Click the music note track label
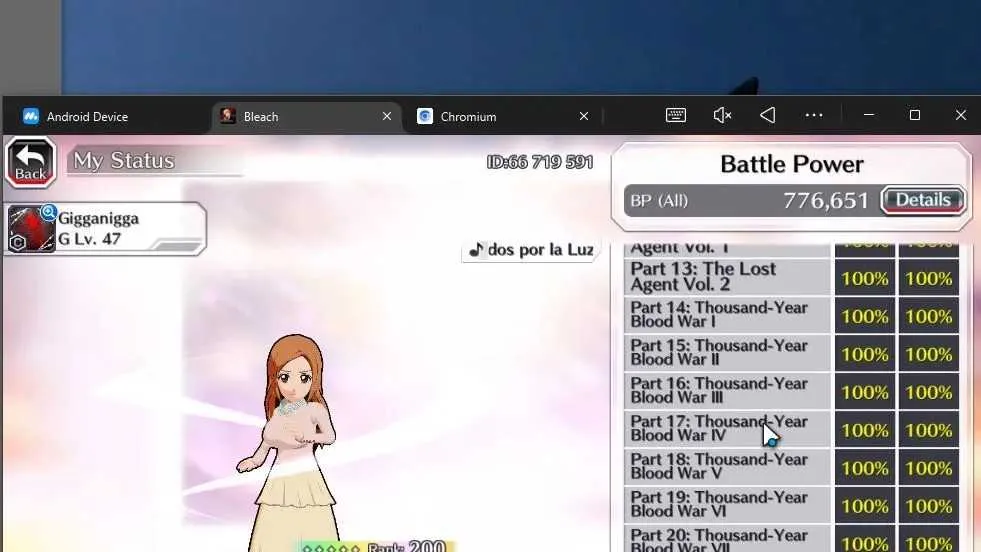The width and height of the screenshot is (981, 552). click(x=530, y=250)
